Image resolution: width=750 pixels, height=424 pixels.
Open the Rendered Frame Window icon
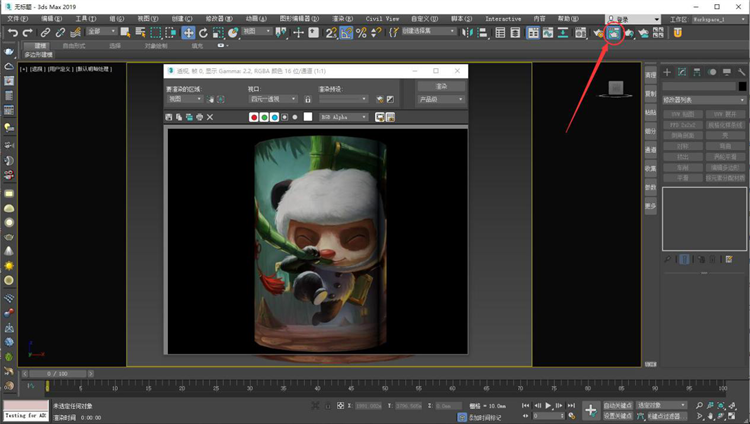(614, 33)
